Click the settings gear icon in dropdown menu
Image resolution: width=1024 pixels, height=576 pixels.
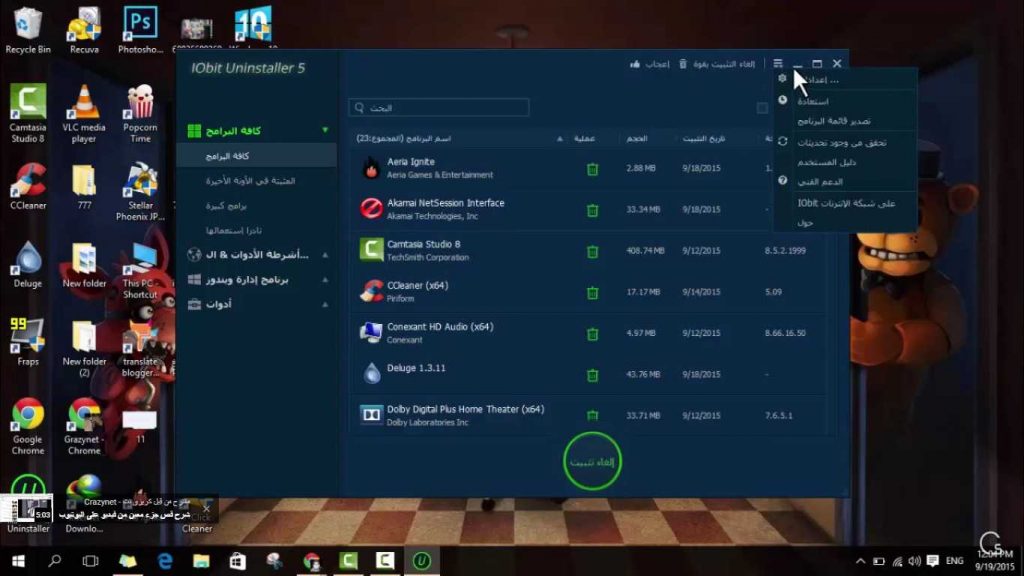point(782,79)
